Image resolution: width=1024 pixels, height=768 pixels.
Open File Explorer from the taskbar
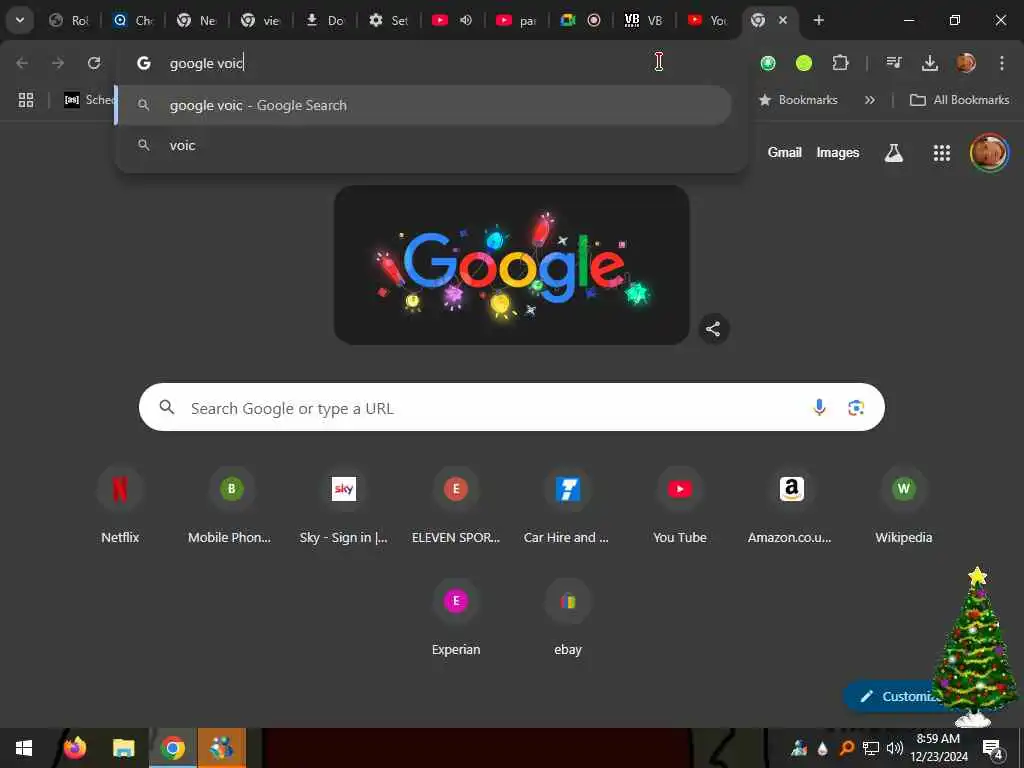click(123, 748)
